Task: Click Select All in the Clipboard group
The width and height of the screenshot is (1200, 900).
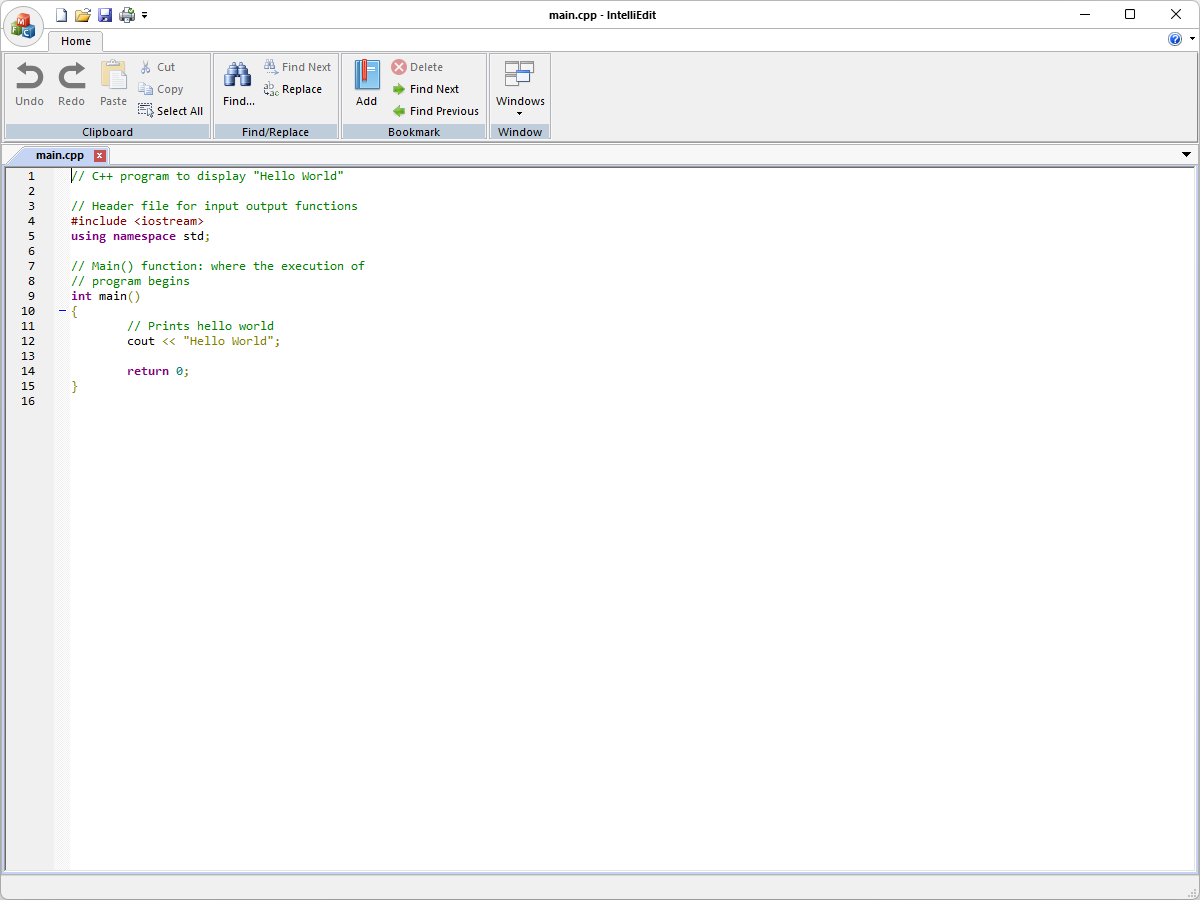Action: pyautogui.click(x=170, y=111)
